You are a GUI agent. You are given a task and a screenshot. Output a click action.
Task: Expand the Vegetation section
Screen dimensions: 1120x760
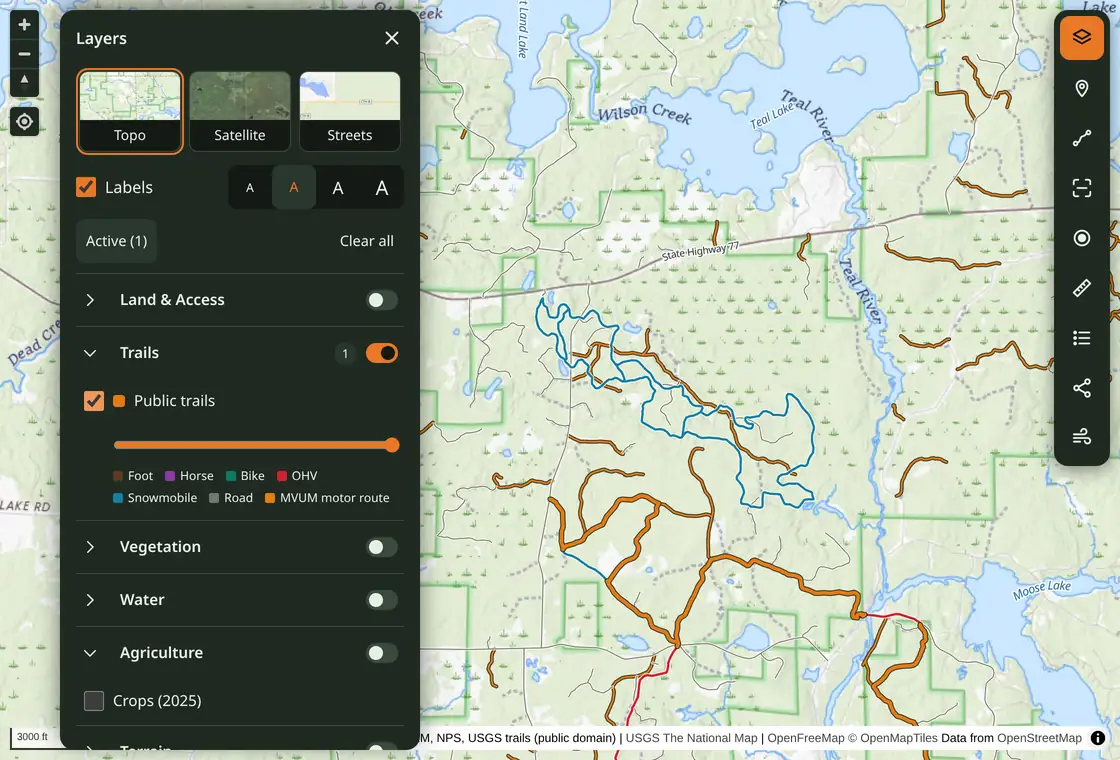tap(90, 547)
